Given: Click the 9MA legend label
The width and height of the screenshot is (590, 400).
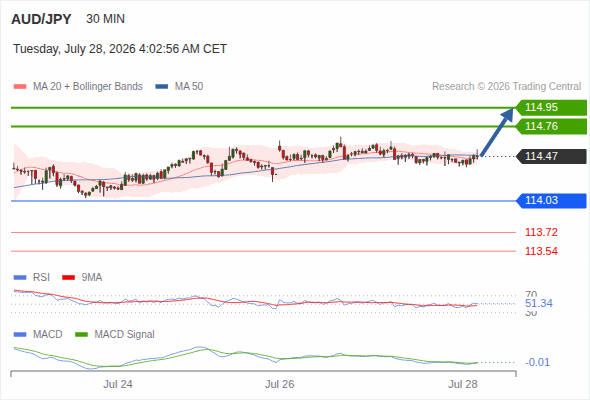Looking at the screenshot, I should 92,278.
